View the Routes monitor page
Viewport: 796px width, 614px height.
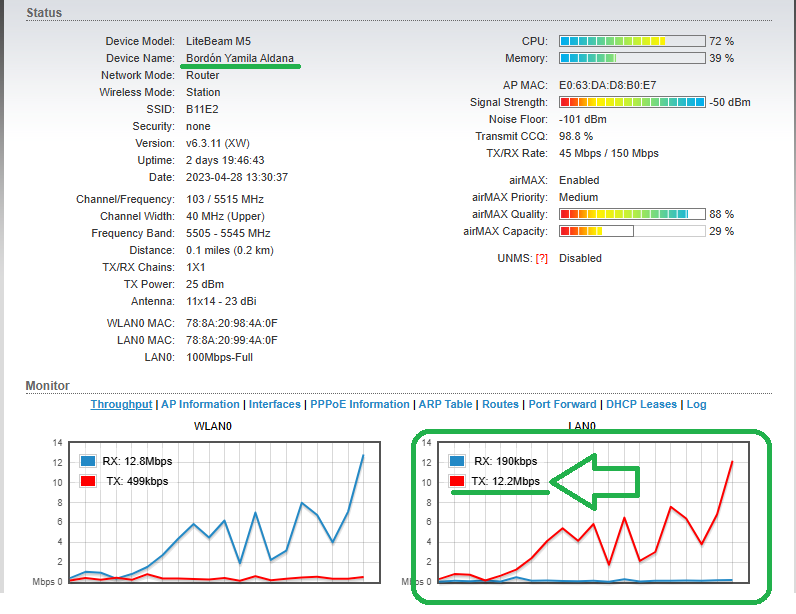pos(500,404)
